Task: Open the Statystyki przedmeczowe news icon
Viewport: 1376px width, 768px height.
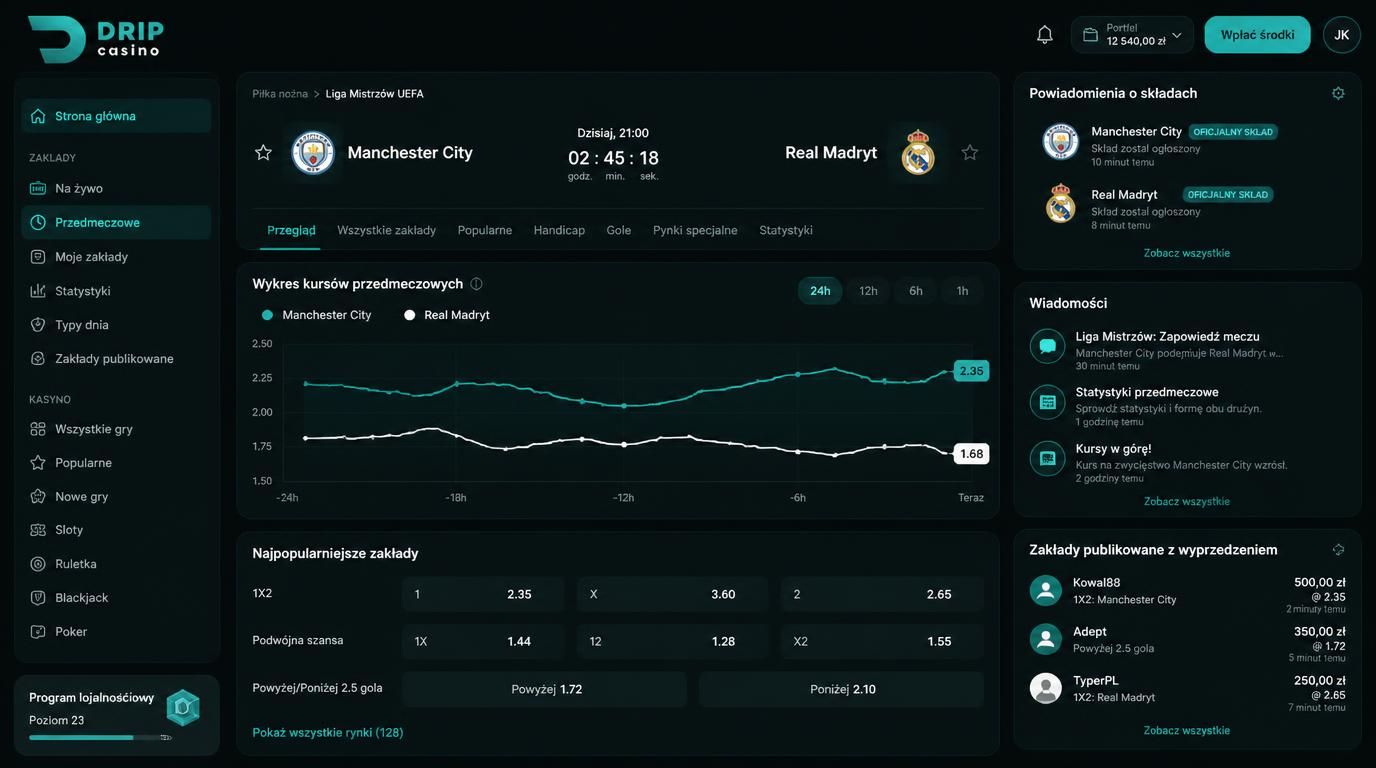Action: [1047, 402]
